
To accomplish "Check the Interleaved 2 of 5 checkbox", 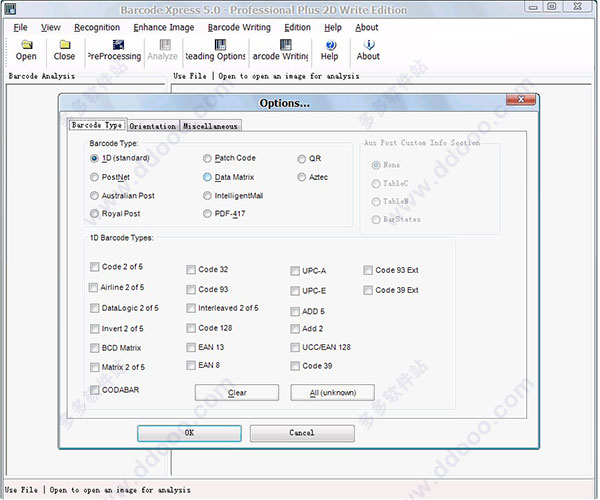I will [x=191, y=308].
